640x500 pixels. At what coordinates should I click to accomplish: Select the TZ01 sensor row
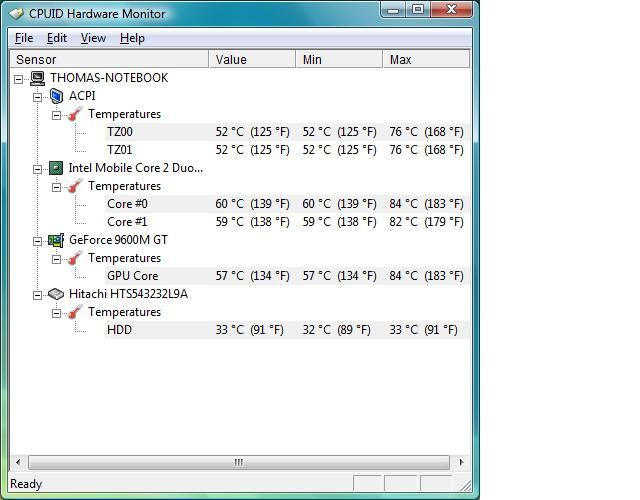(287, 150)
